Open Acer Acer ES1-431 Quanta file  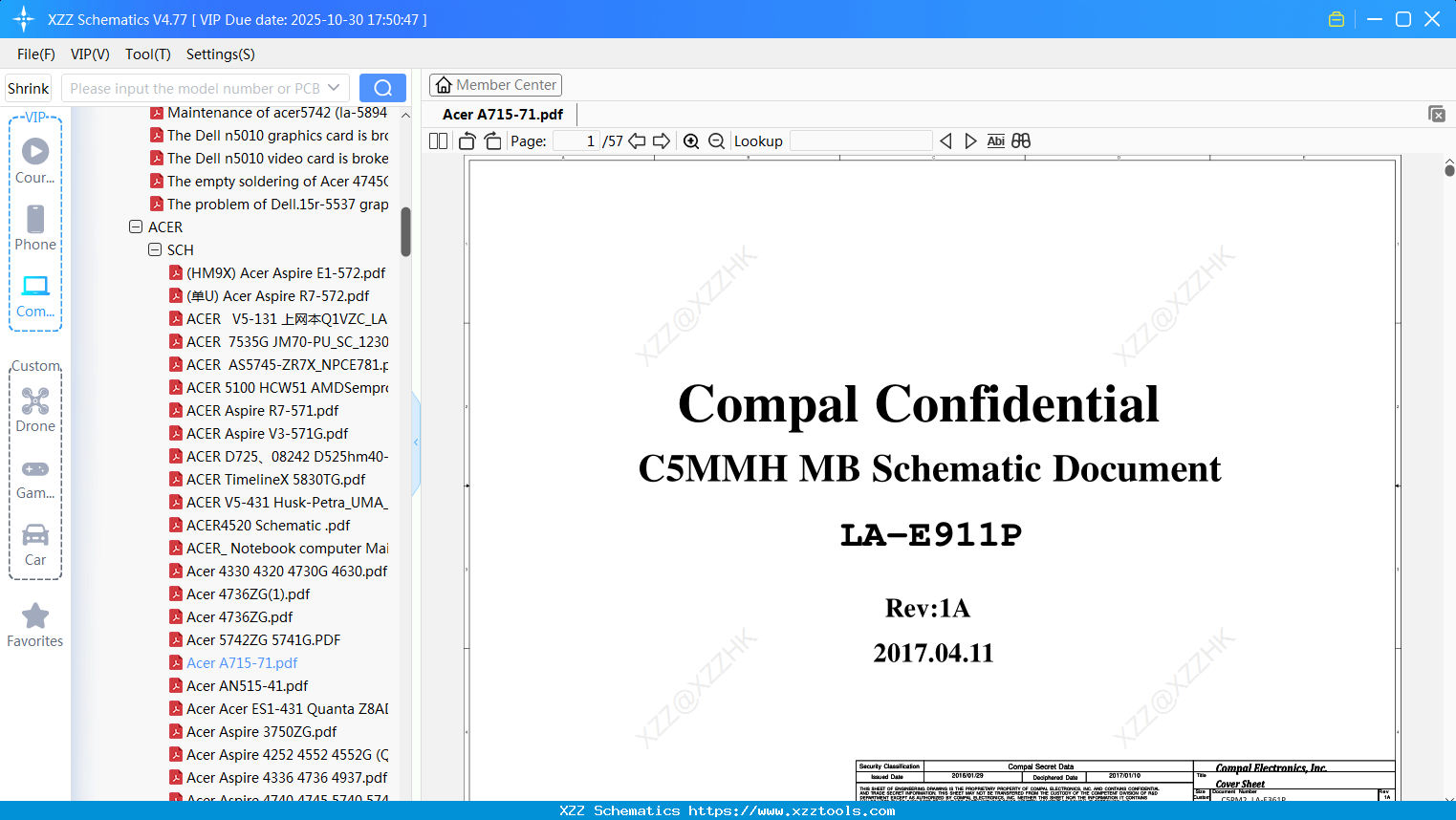tap(288, 709)
